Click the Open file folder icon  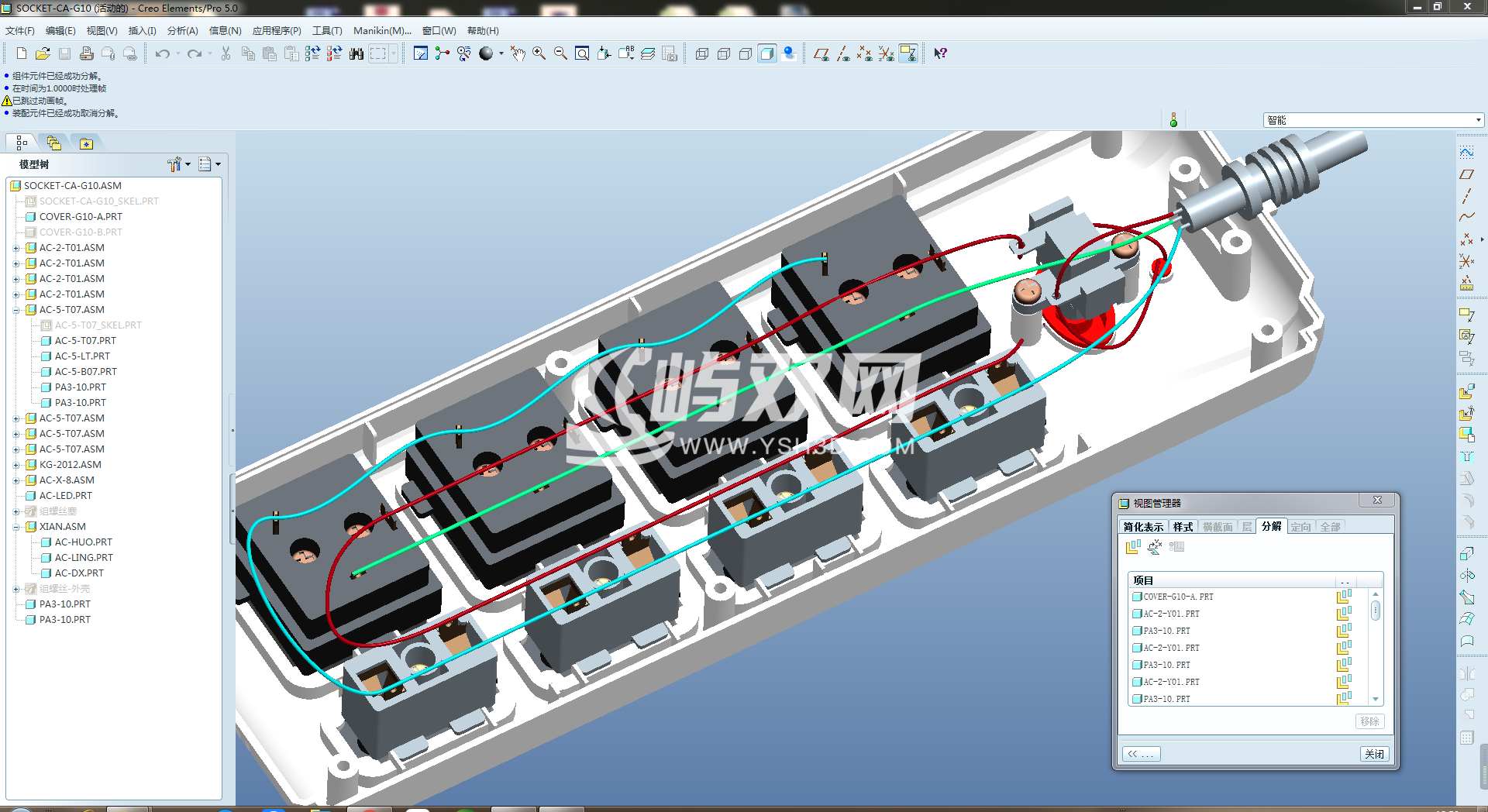click(43, 53)
